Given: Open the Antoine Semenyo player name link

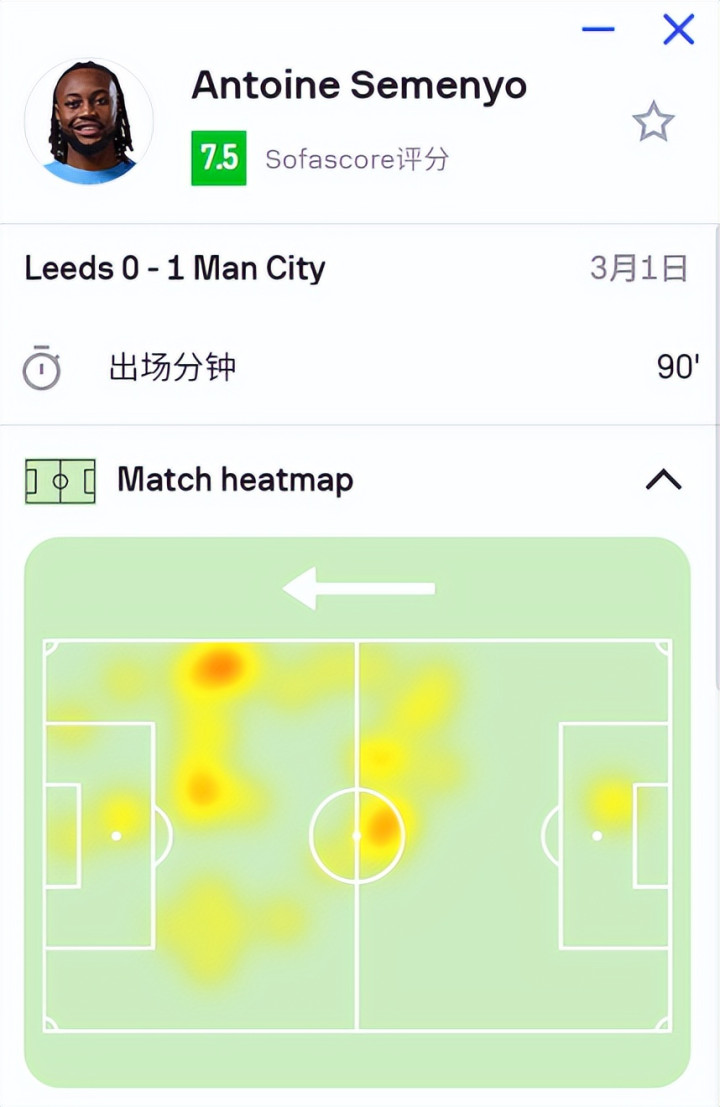Looking at the screenshot, I should (x=359, y=86).
